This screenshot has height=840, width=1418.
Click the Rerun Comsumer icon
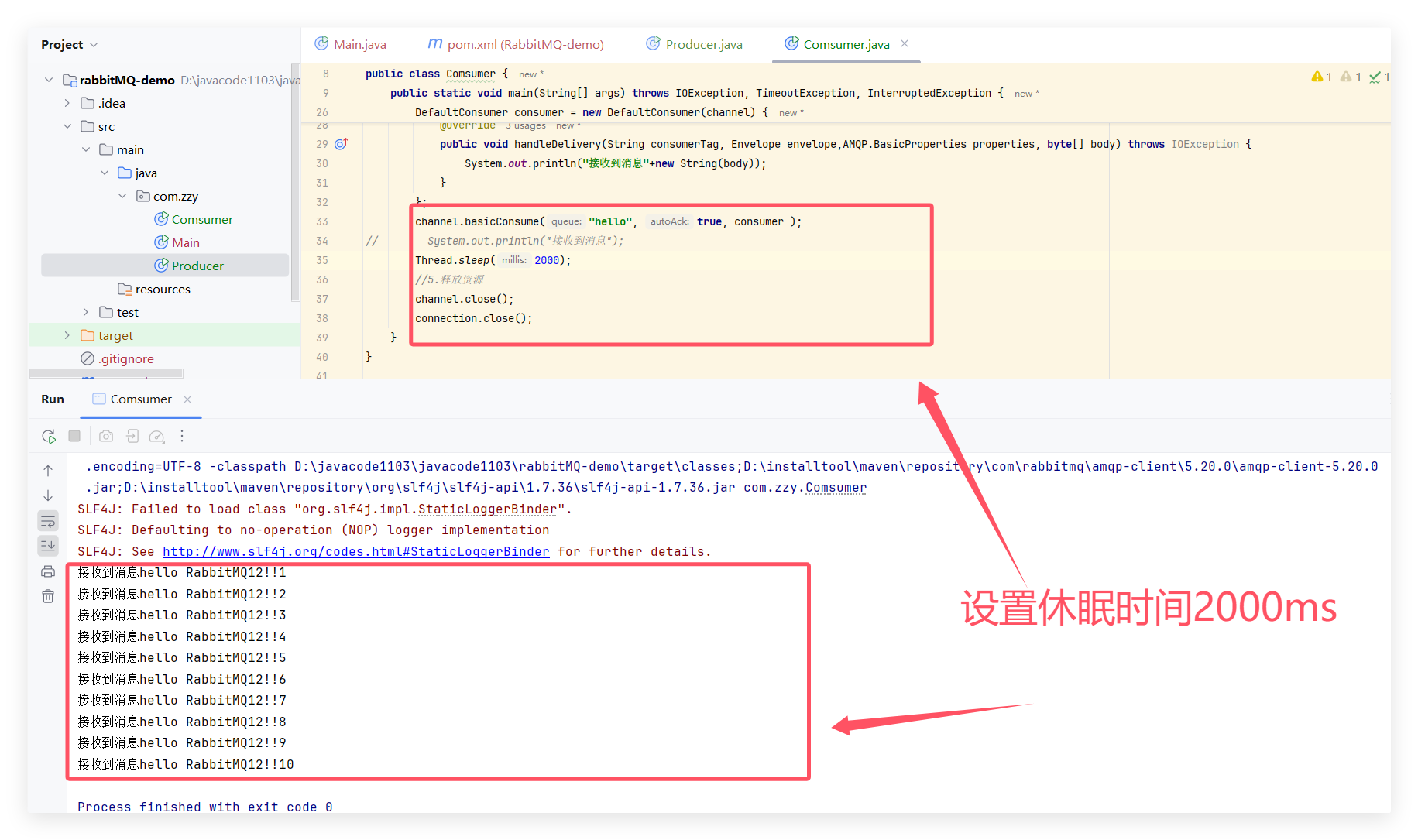pyautogui.click(x=49, y=437)
